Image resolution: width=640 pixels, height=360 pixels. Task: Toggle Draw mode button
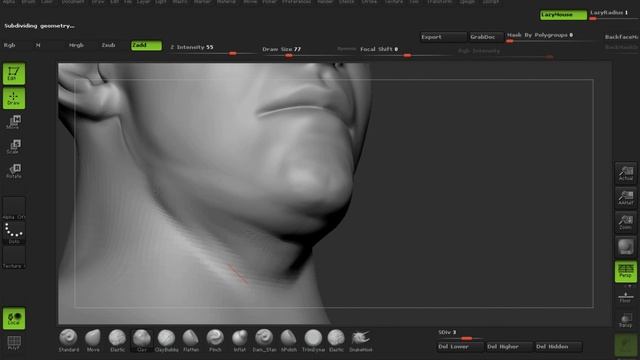[14, 98]
